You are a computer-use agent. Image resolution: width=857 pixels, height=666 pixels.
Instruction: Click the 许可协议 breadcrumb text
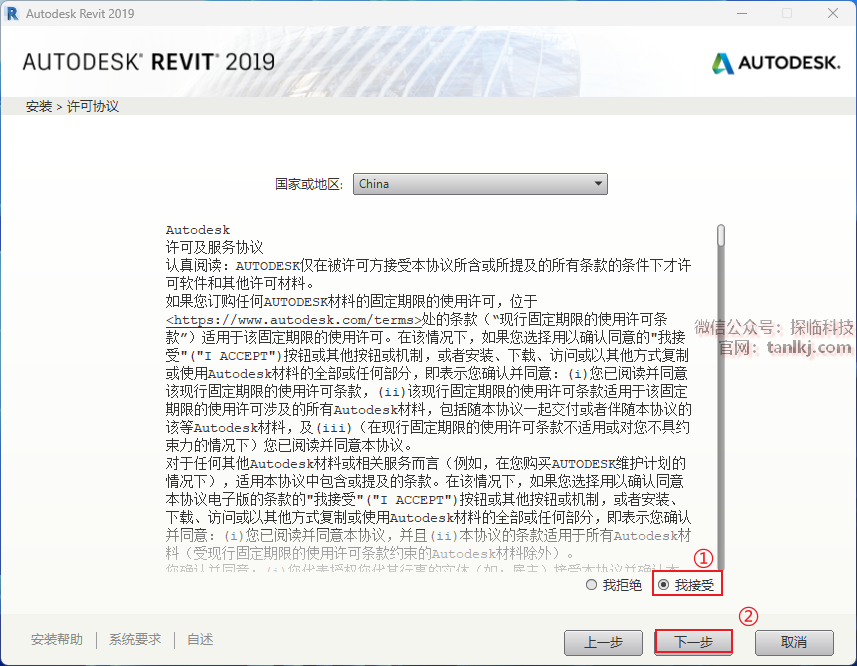pyautogui.click(x=92, y=106)
